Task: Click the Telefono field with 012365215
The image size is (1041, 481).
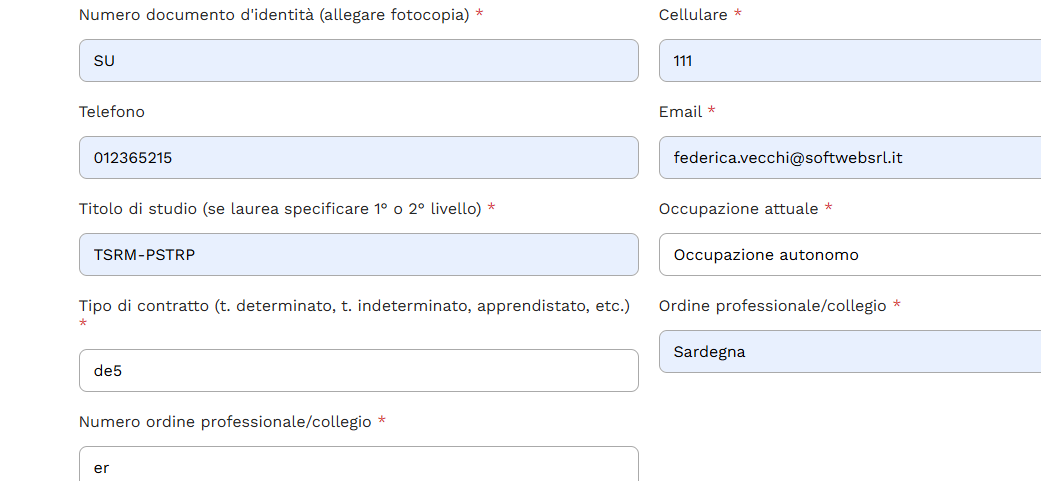Action: pyautogui.click(x=358, y=158)
